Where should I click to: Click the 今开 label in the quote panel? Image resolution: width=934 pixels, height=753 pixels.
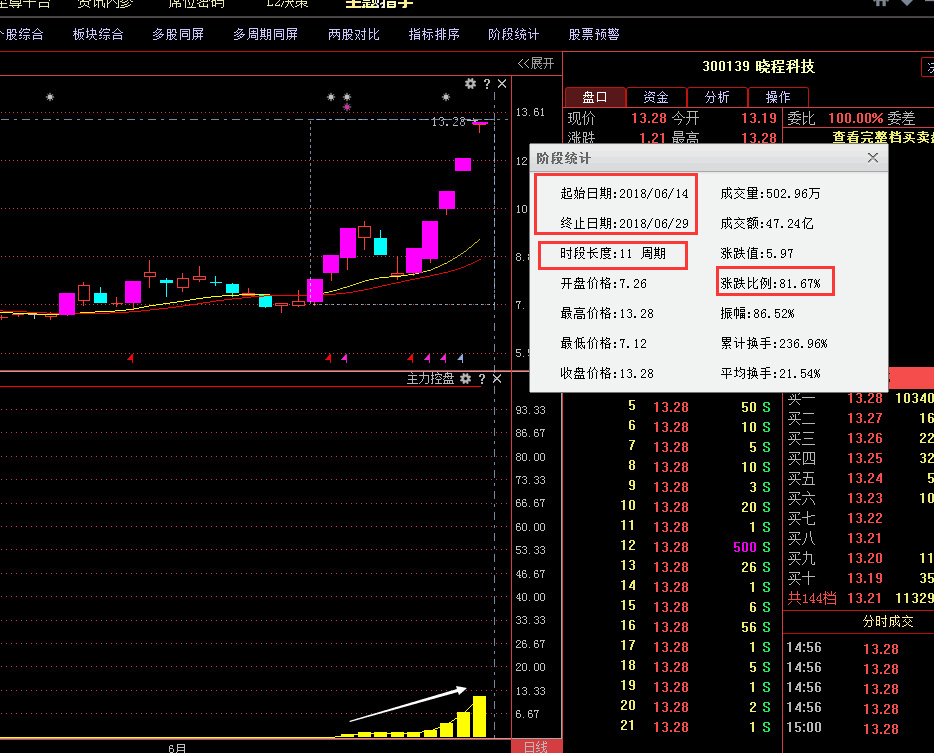[686, 118]
